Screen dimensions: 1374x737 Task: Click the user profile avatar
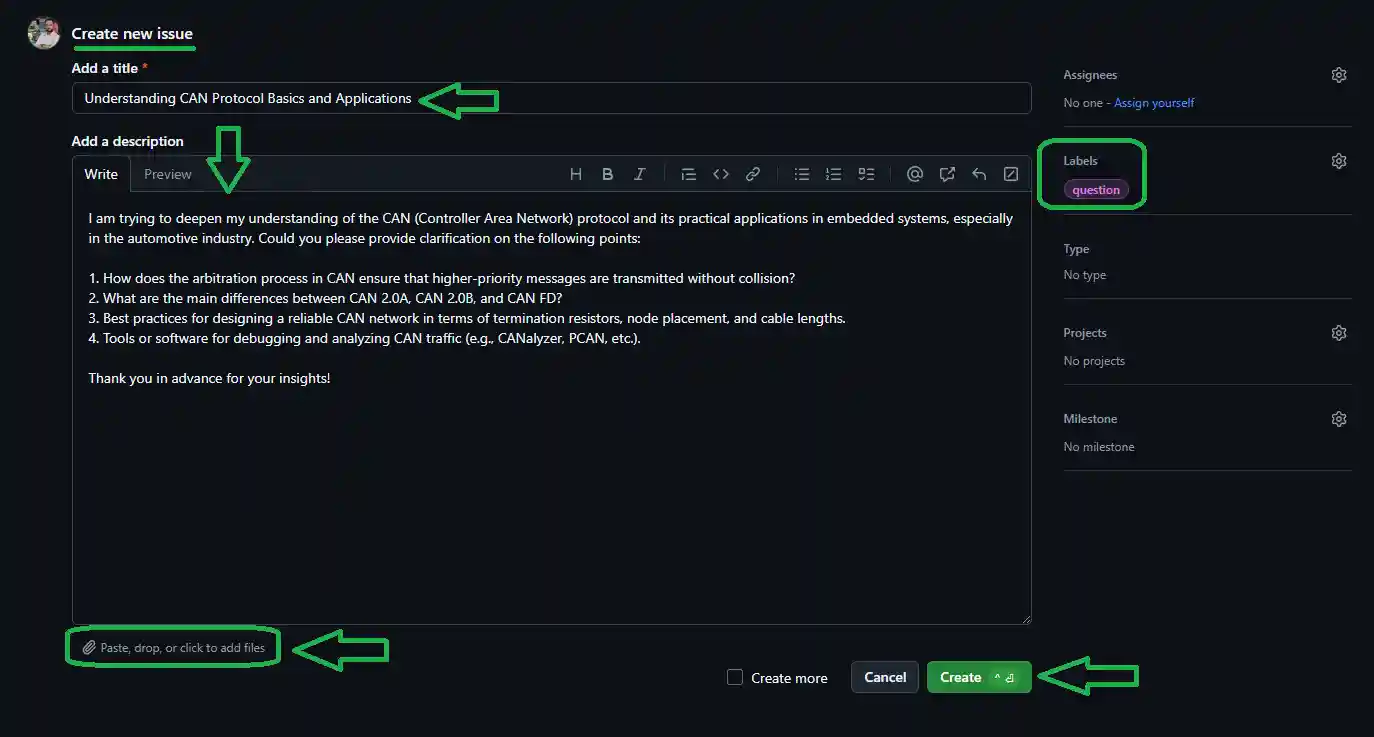[44, 33]
